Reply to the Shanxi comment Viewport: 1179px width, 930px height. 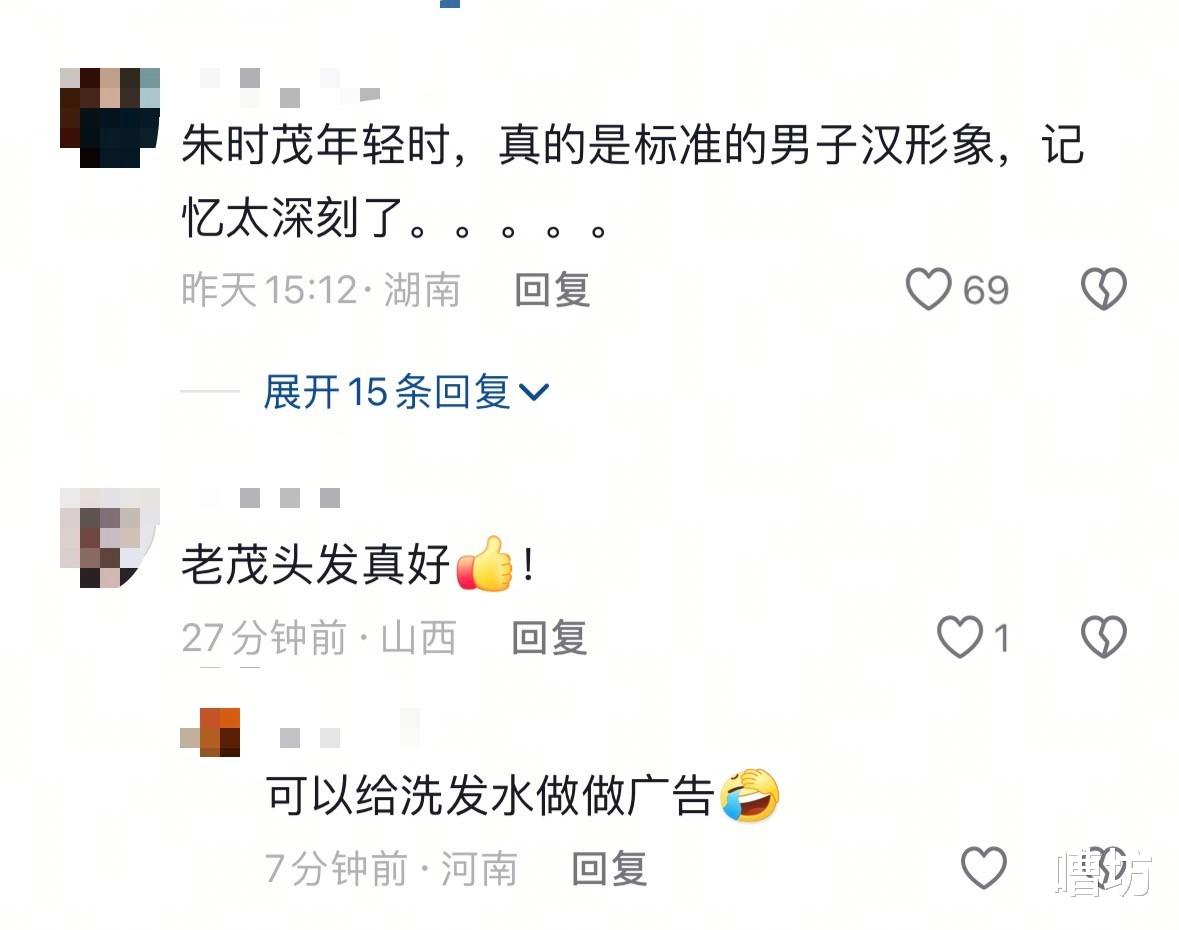550,638
